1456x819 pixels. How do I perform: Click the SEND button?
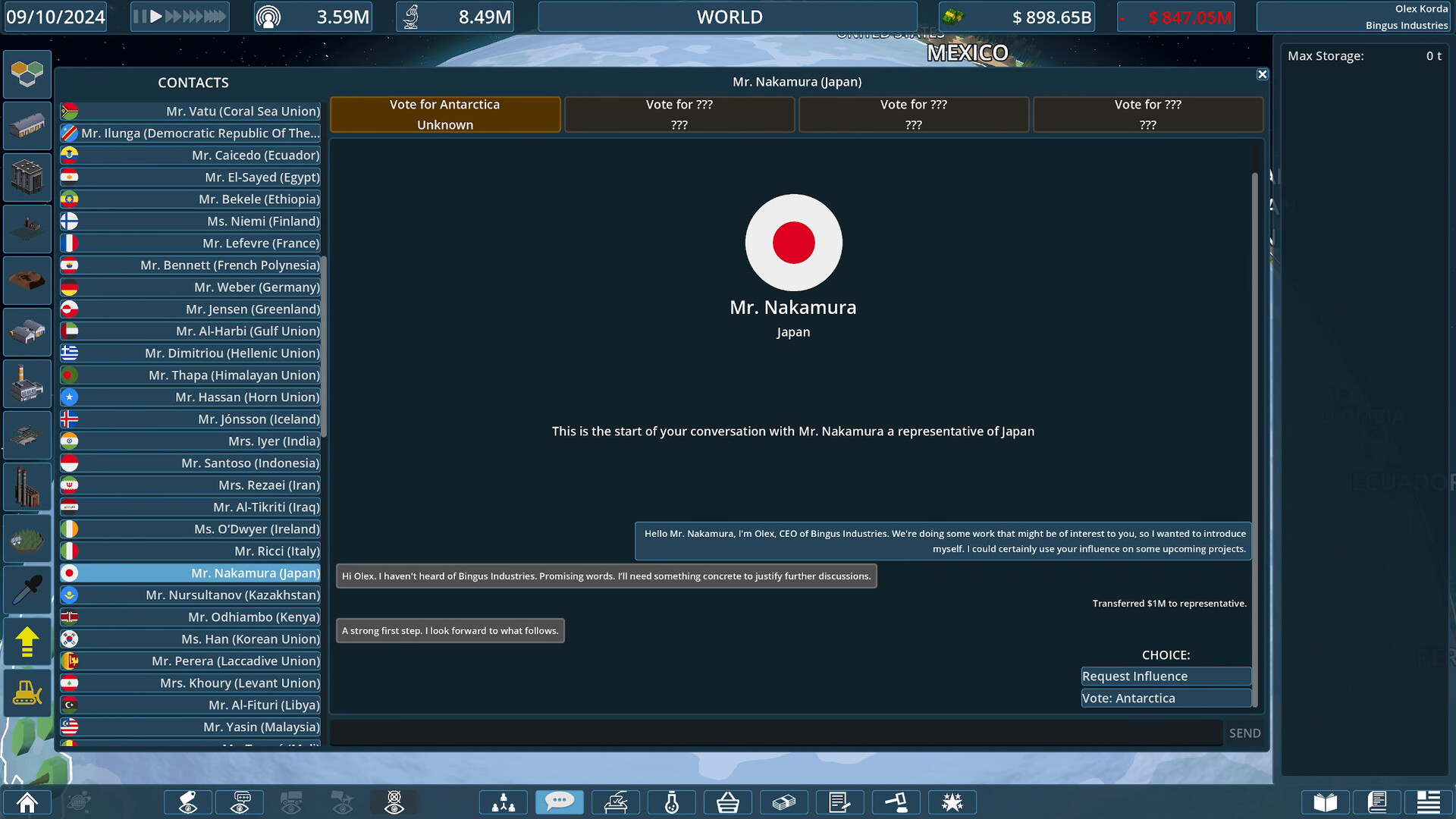coord(1244,733)
